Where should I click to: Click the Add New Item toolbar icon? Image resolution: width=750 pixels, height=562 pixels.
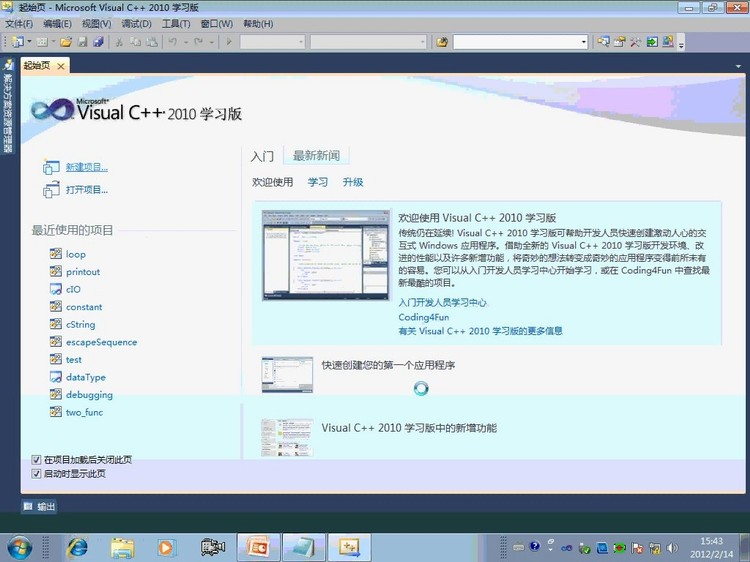click(42, 42)
